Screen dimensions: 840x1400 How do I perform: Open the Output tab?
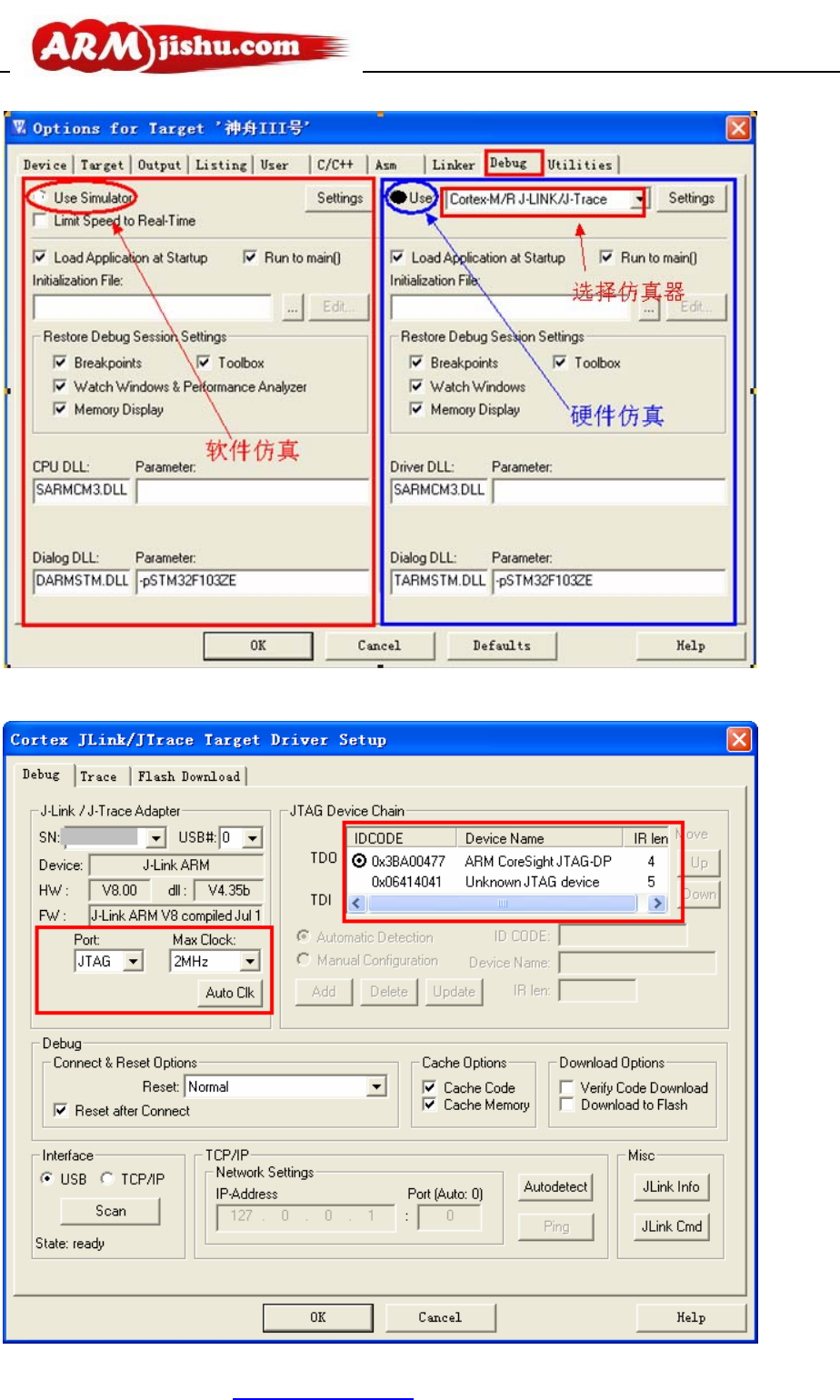coord(159,165)
